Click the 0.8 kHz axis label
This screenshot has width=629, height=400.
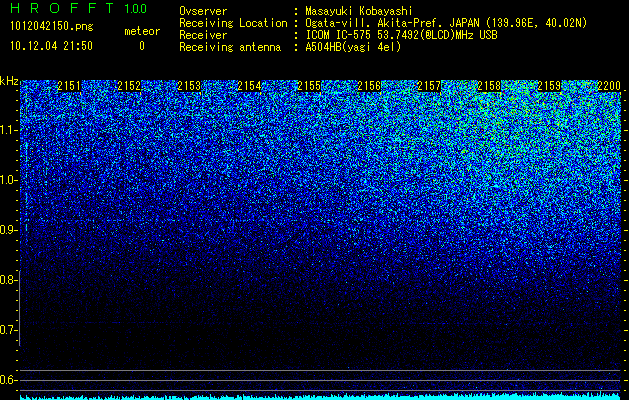coord(8,280)
